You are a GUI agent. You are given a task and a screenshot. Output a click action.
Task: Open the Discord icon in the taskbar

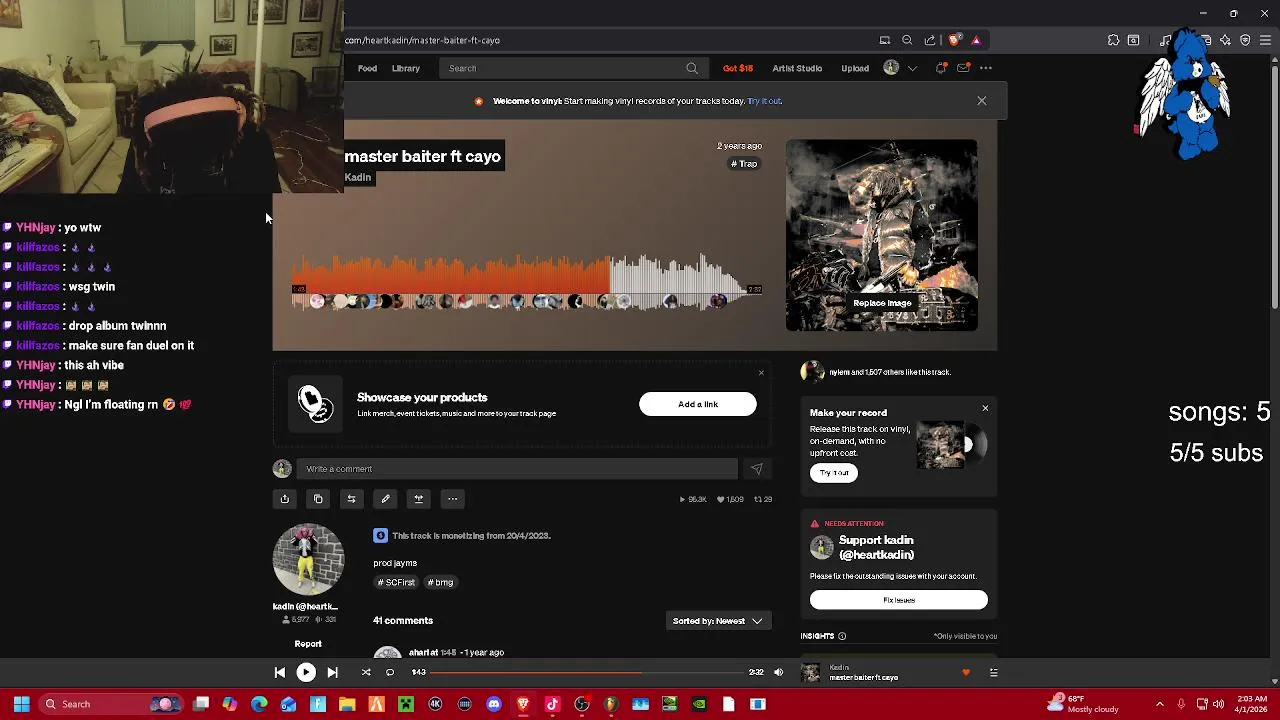coord(494,704)
